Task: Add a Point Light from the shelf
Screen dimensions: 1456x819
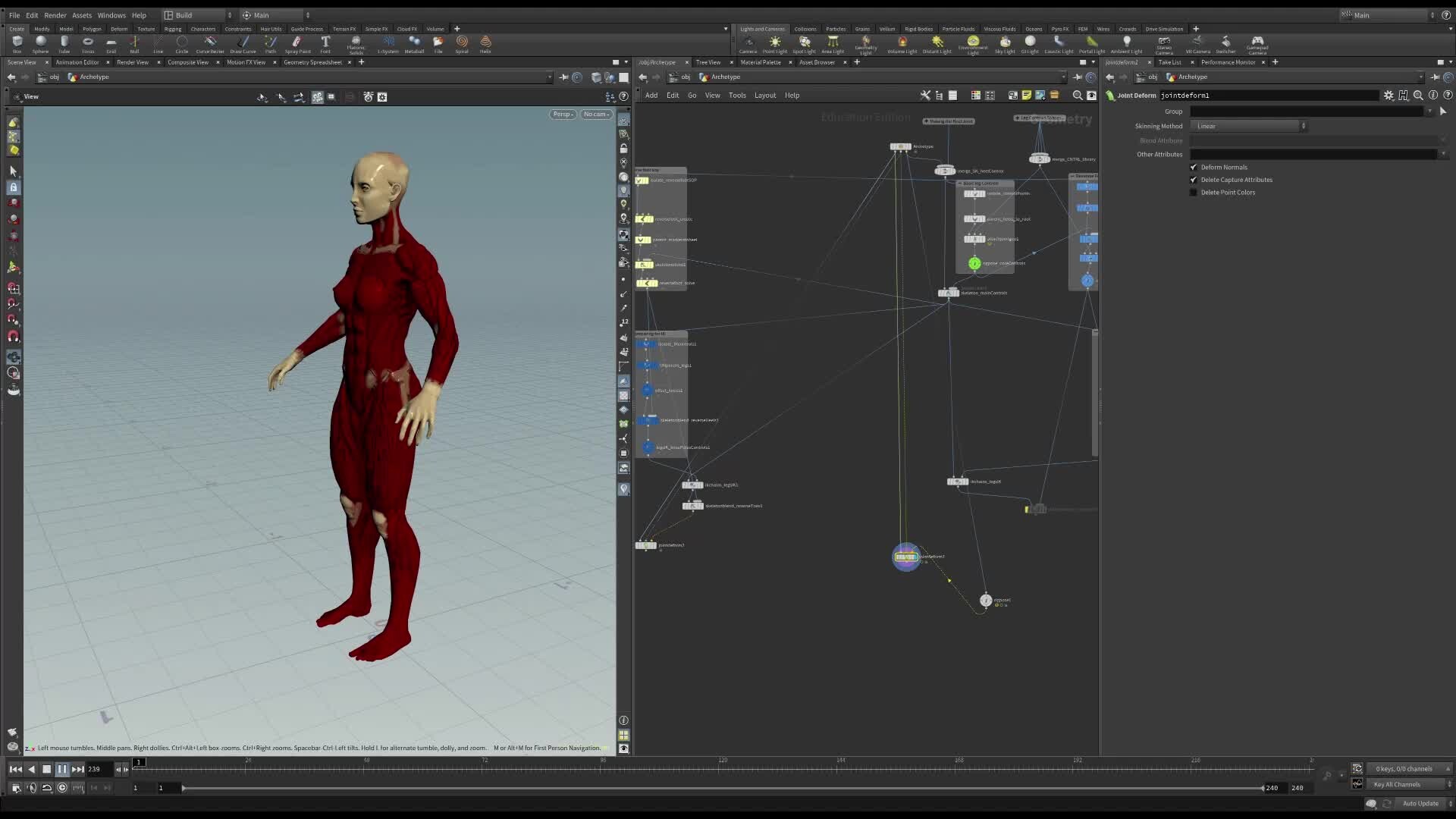Action: (x=775, y=43)
